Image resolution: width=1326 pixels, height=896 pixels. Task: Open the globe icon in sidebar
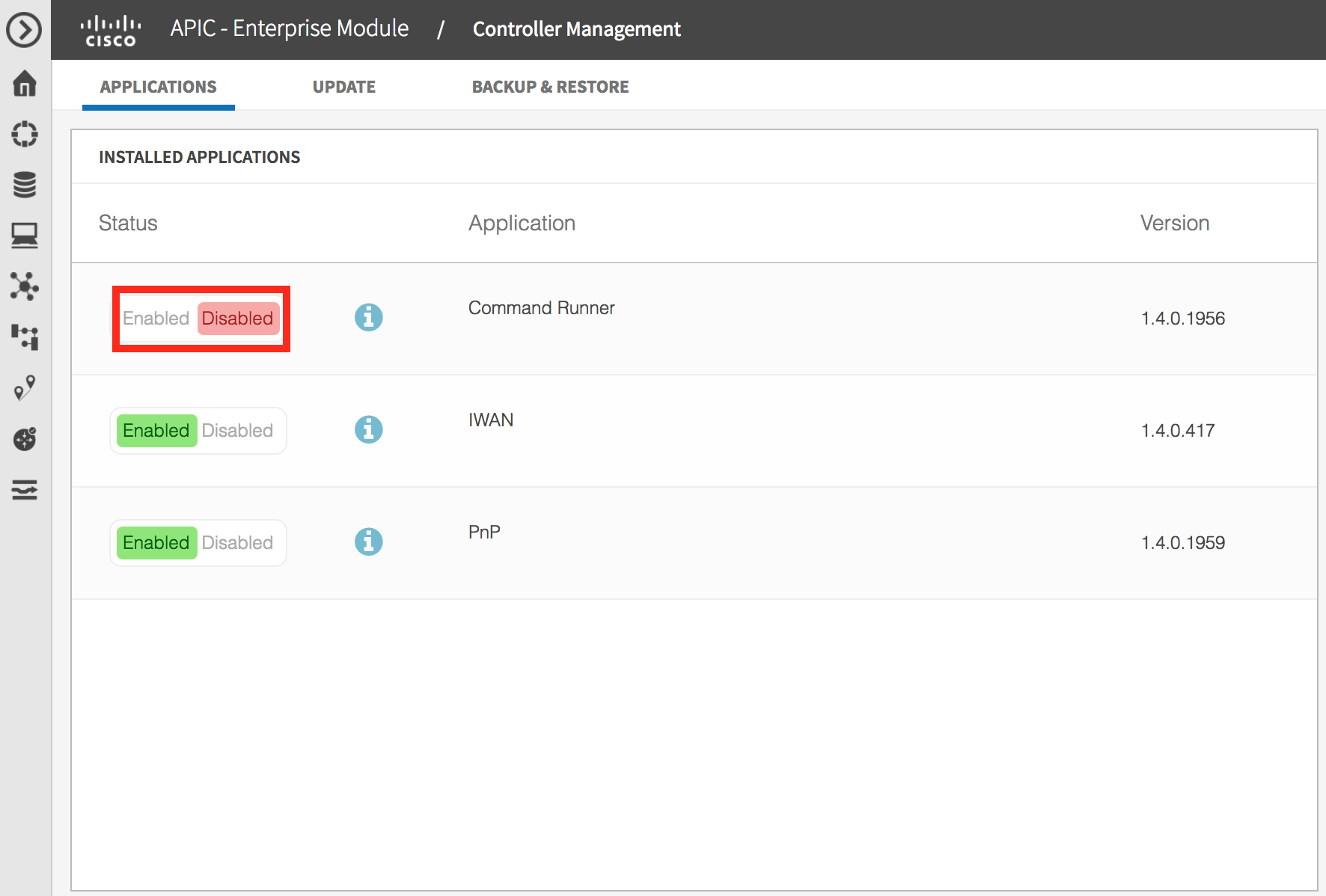pos(25,439)
